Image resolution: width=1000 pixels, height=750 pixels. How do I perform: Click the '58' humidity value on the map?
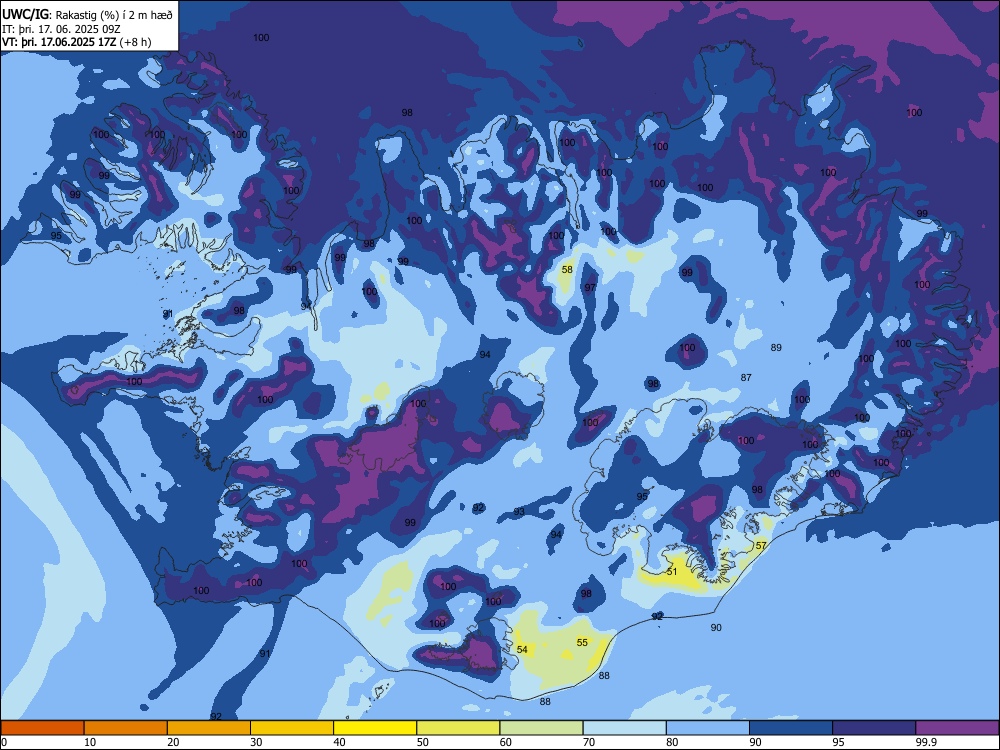pyautogui.click(x=567, y=270)
